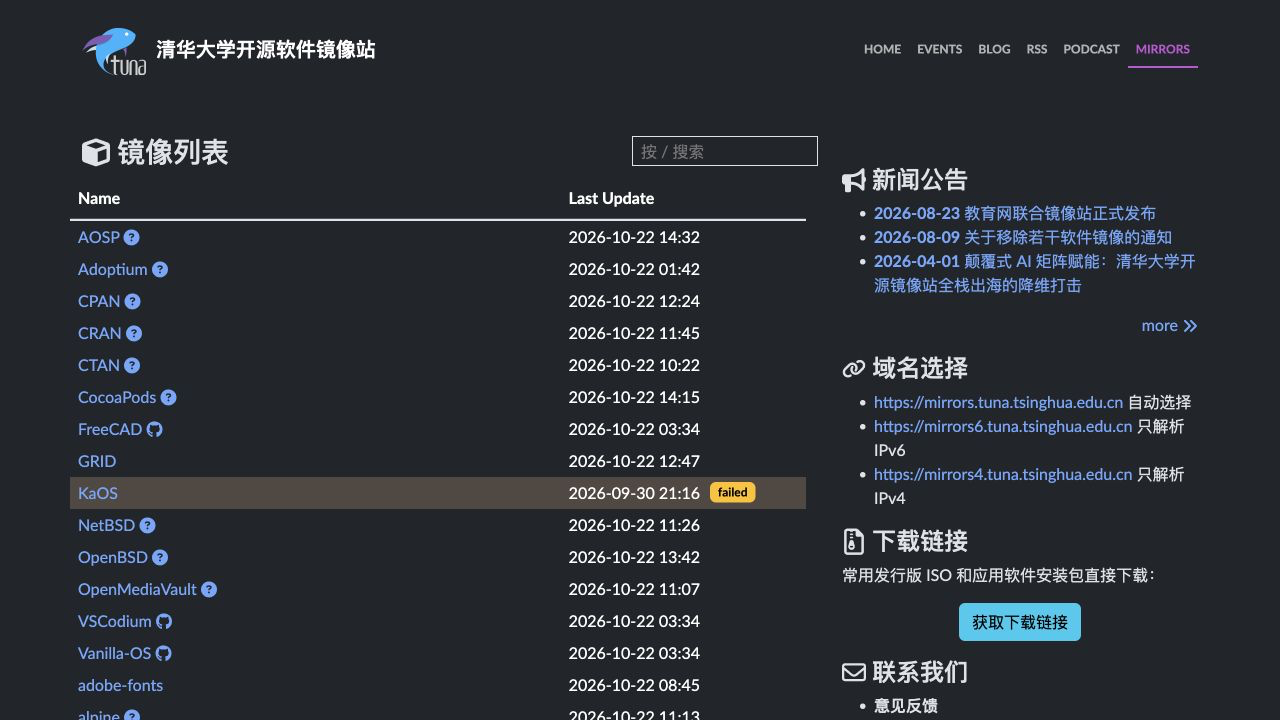Navigate to BLOG
Viewport: 1280px width, 720px height.
click(x=994, y=49)
